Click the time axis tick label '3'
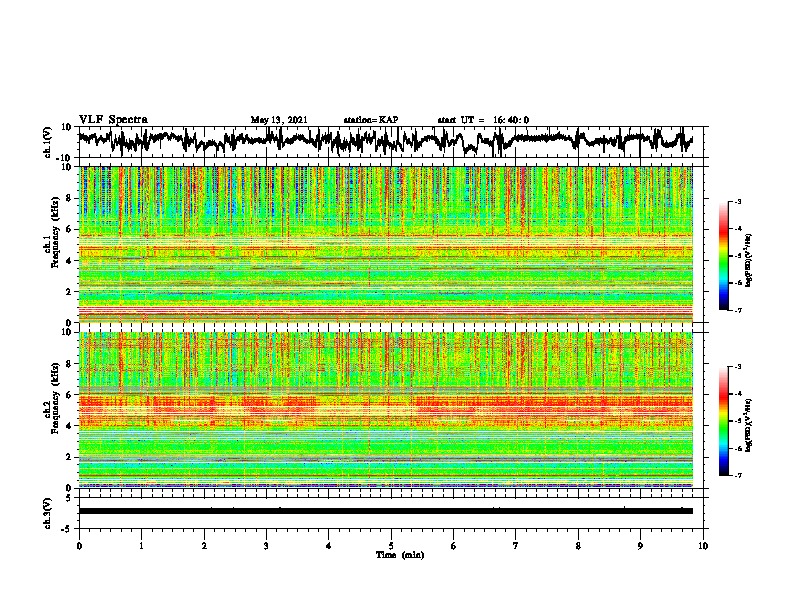Viewport: 792px width, 612px height. 266,546
